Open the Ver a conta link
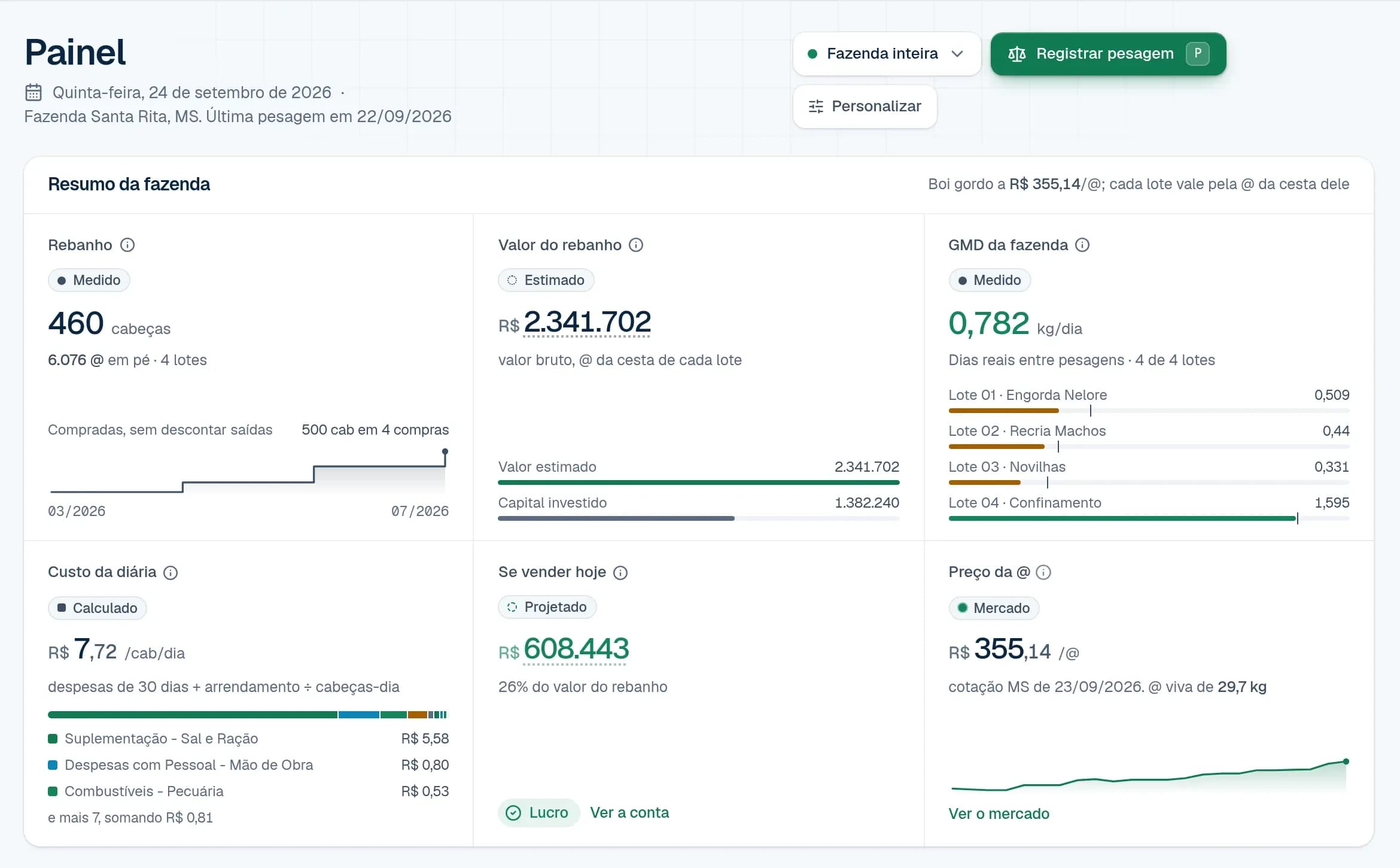The height and width of the screenshot is (868, 1400). click(x=629, y=813)
